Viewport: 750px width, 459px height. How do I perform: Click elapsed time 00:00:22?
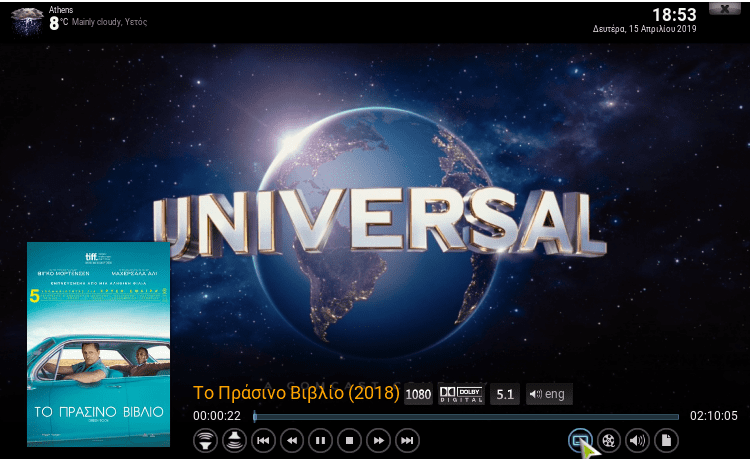pyautogui.click(x=217, y=416)
